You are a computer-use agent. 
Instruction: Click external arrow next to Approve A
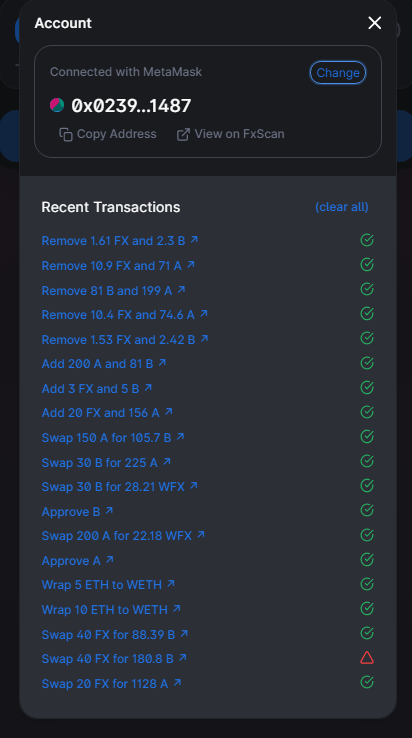click(110, 560)
